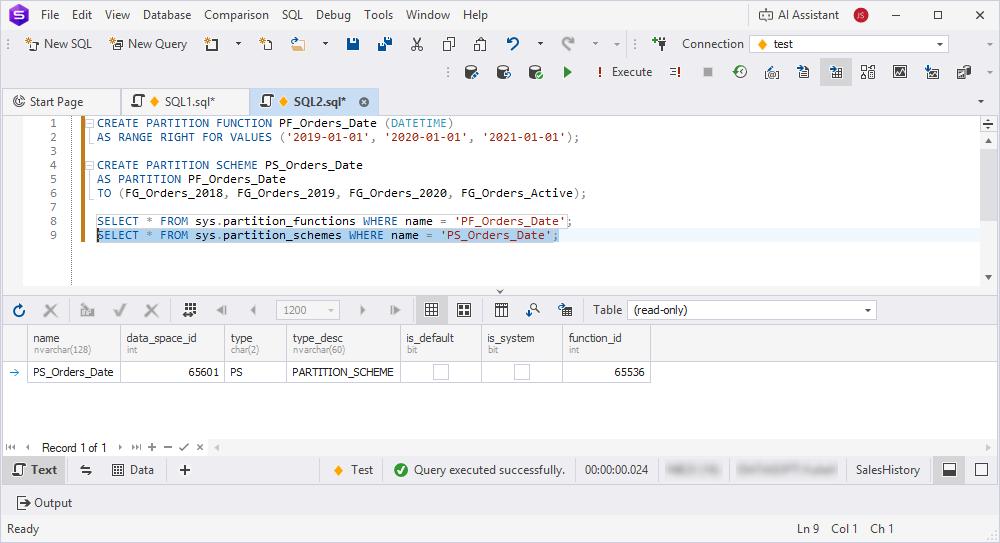Image resolution: width=1000 pixels, height=543 pixels.
Task: Open the Output panel
Action: (x=44, y=503)
